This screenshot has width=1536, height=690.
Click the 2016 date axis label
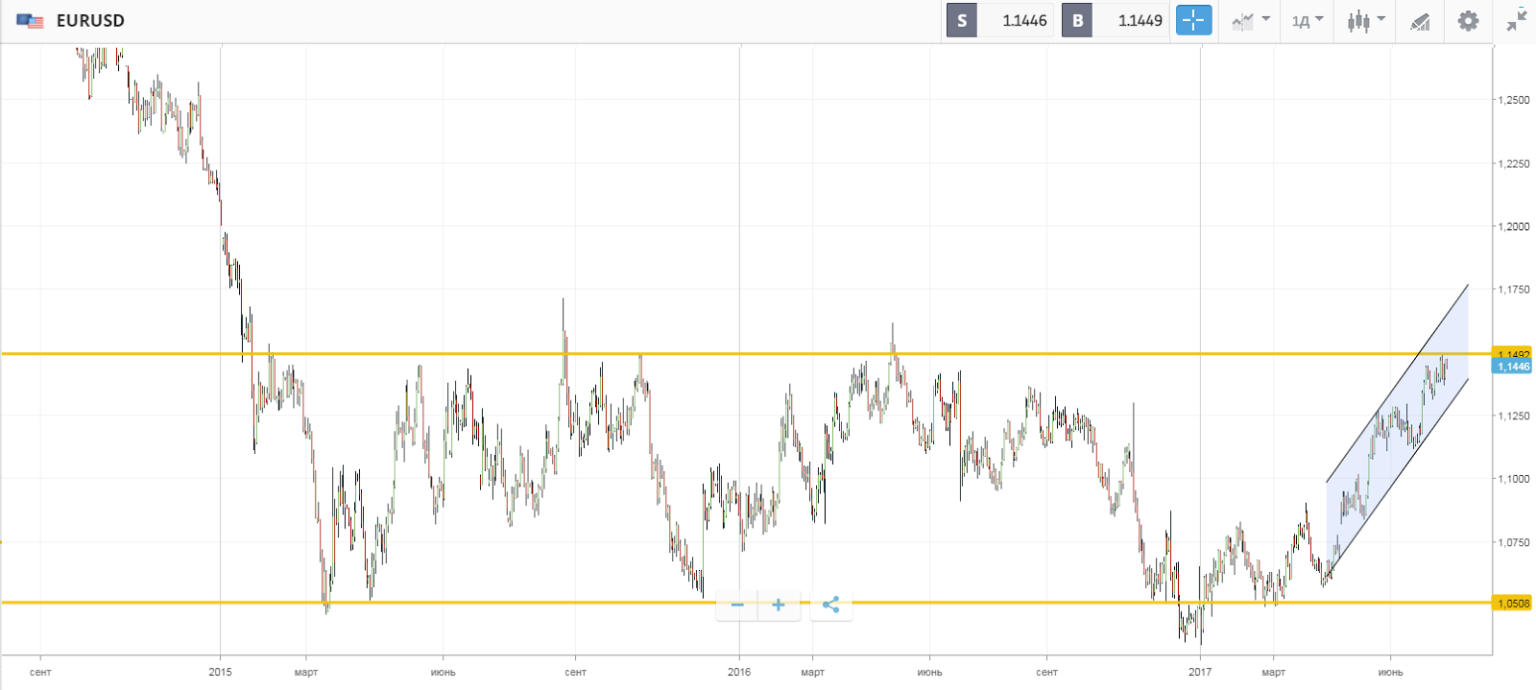(739, 671)
